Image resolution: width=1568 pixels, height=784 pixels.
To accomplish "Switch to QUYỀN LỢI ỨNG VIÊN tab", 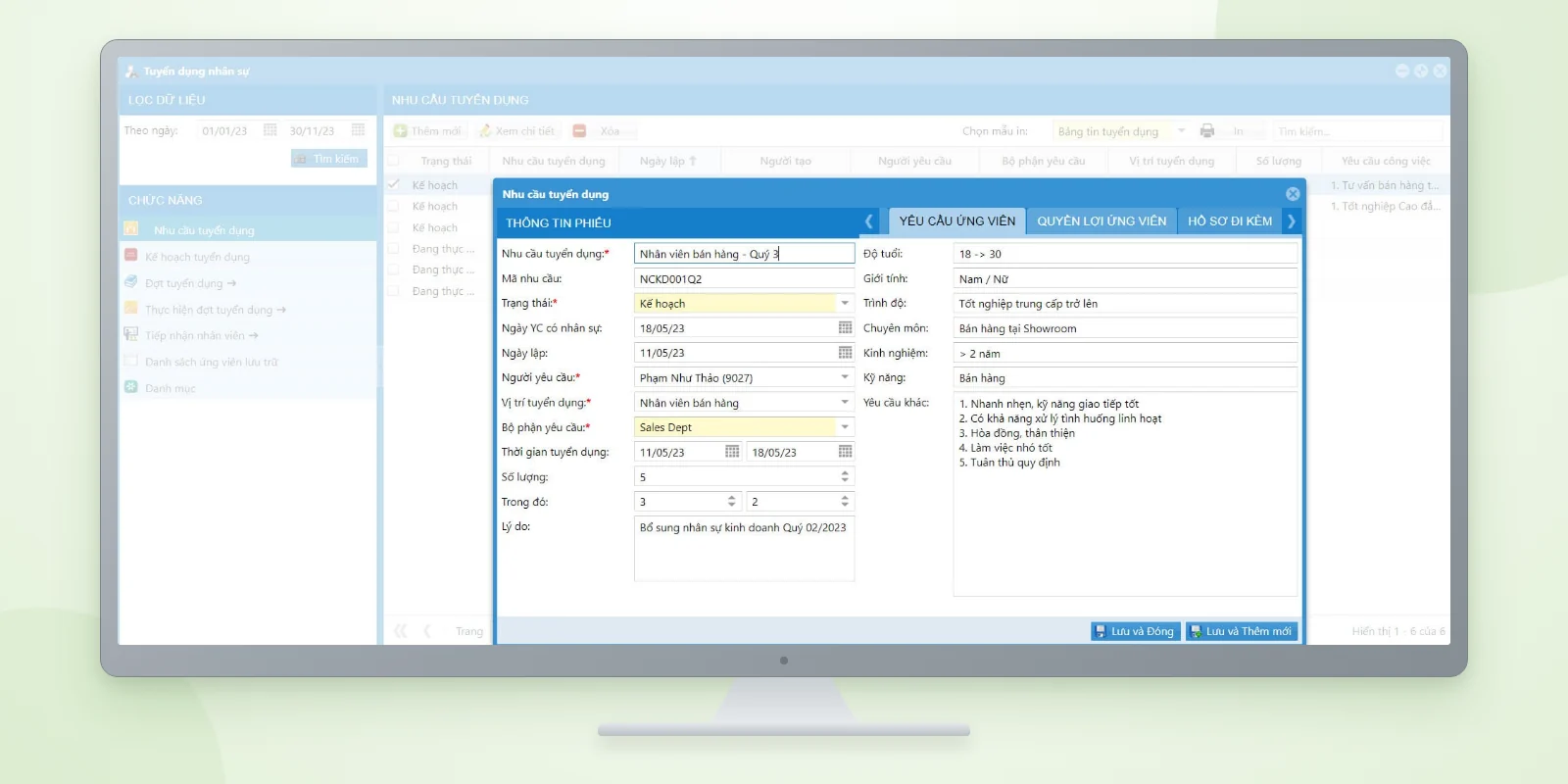I will click(x=1102, y=221).
